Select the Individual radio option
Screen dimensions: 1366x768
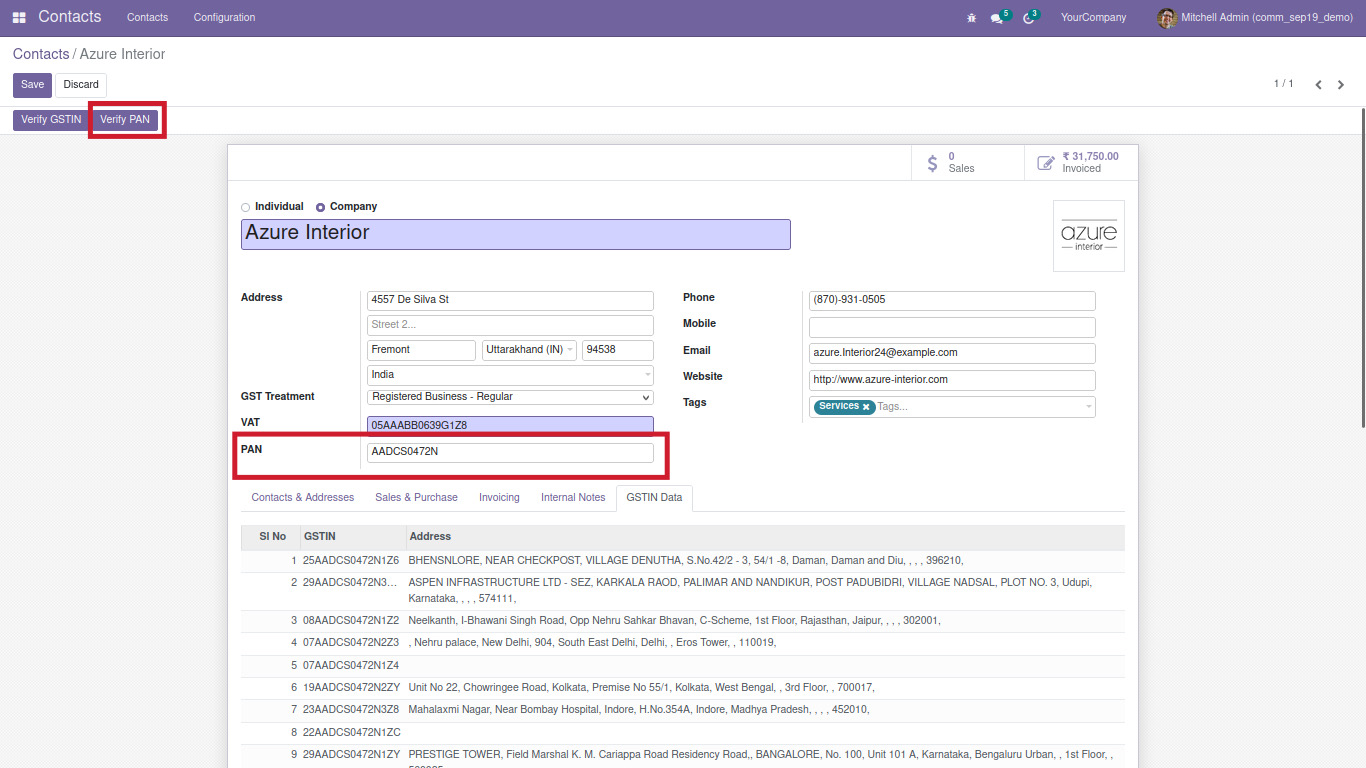click(246, 207)
